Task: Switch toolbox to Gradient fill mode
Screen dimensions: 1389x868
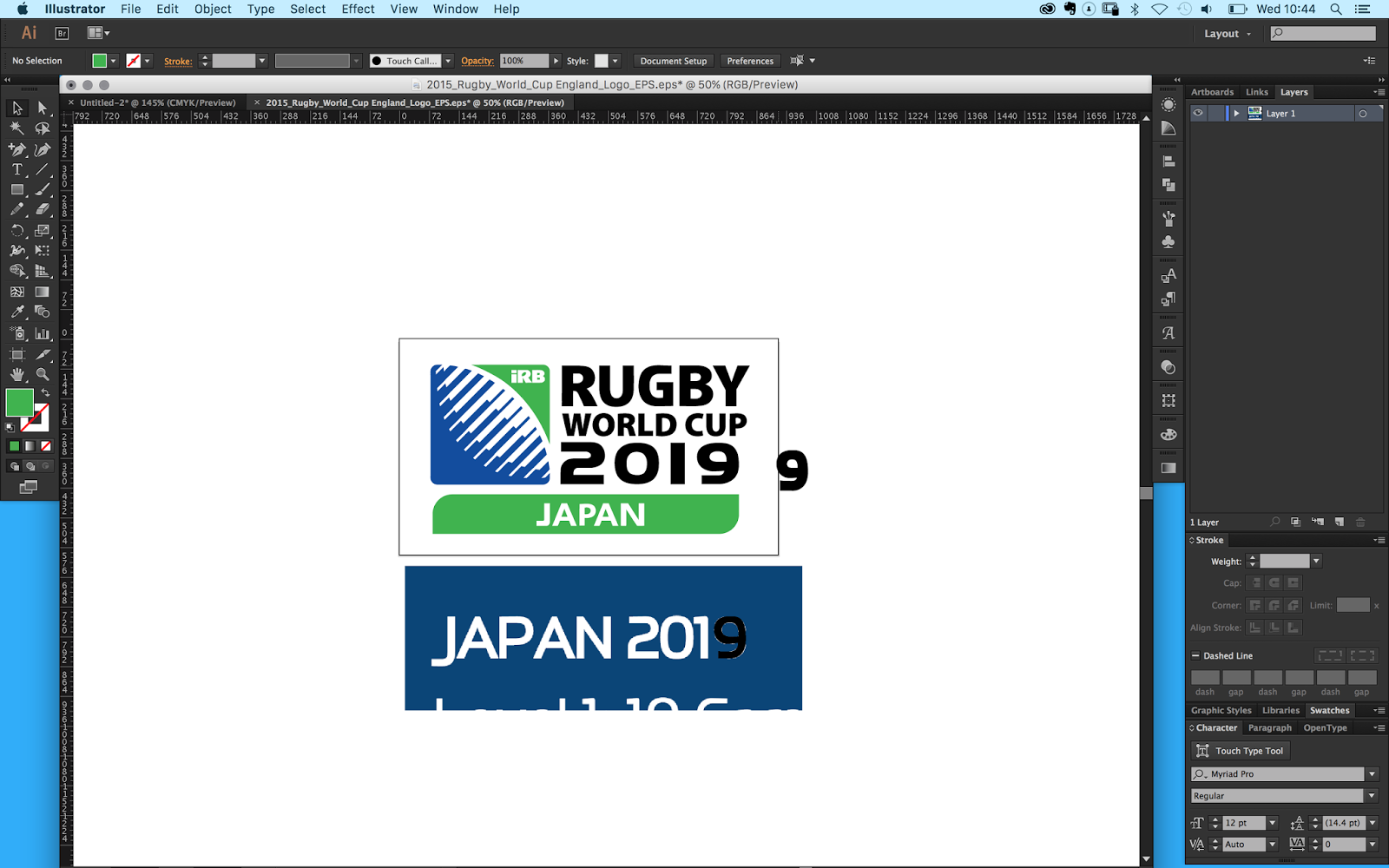Action: click(30, 446)
